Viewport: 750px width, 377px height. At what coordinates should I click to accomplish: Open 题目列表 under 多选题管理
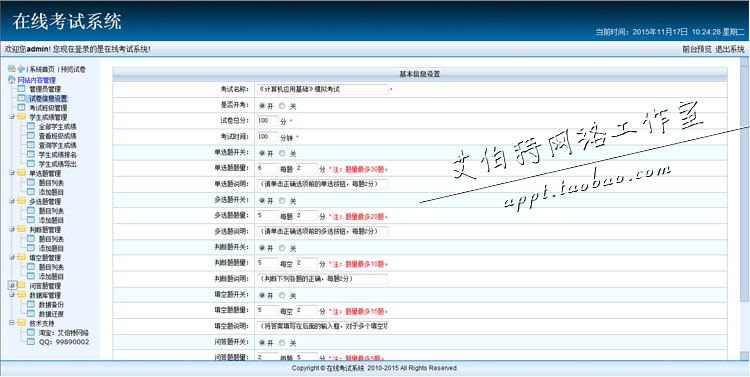click(51, 211)
